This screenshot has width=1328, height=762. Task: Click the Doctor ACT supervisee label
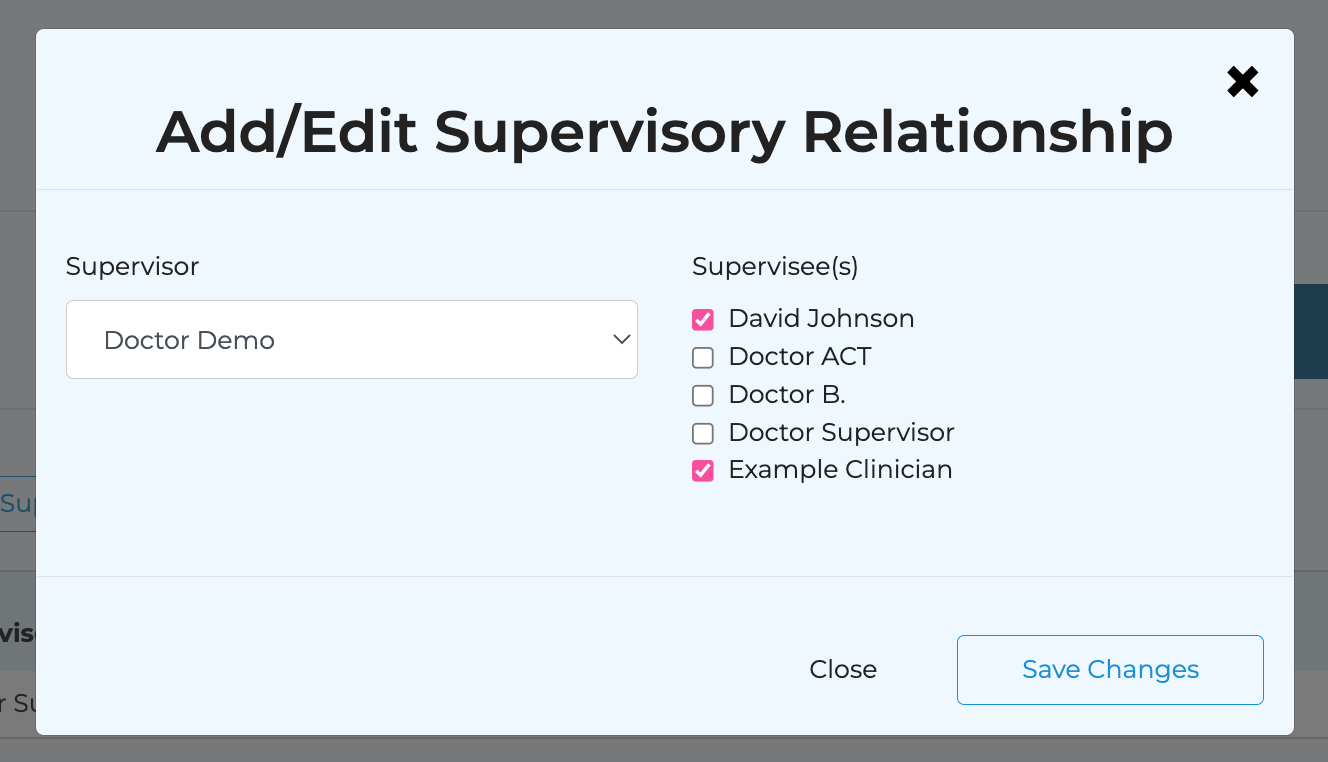pos(799,357)
